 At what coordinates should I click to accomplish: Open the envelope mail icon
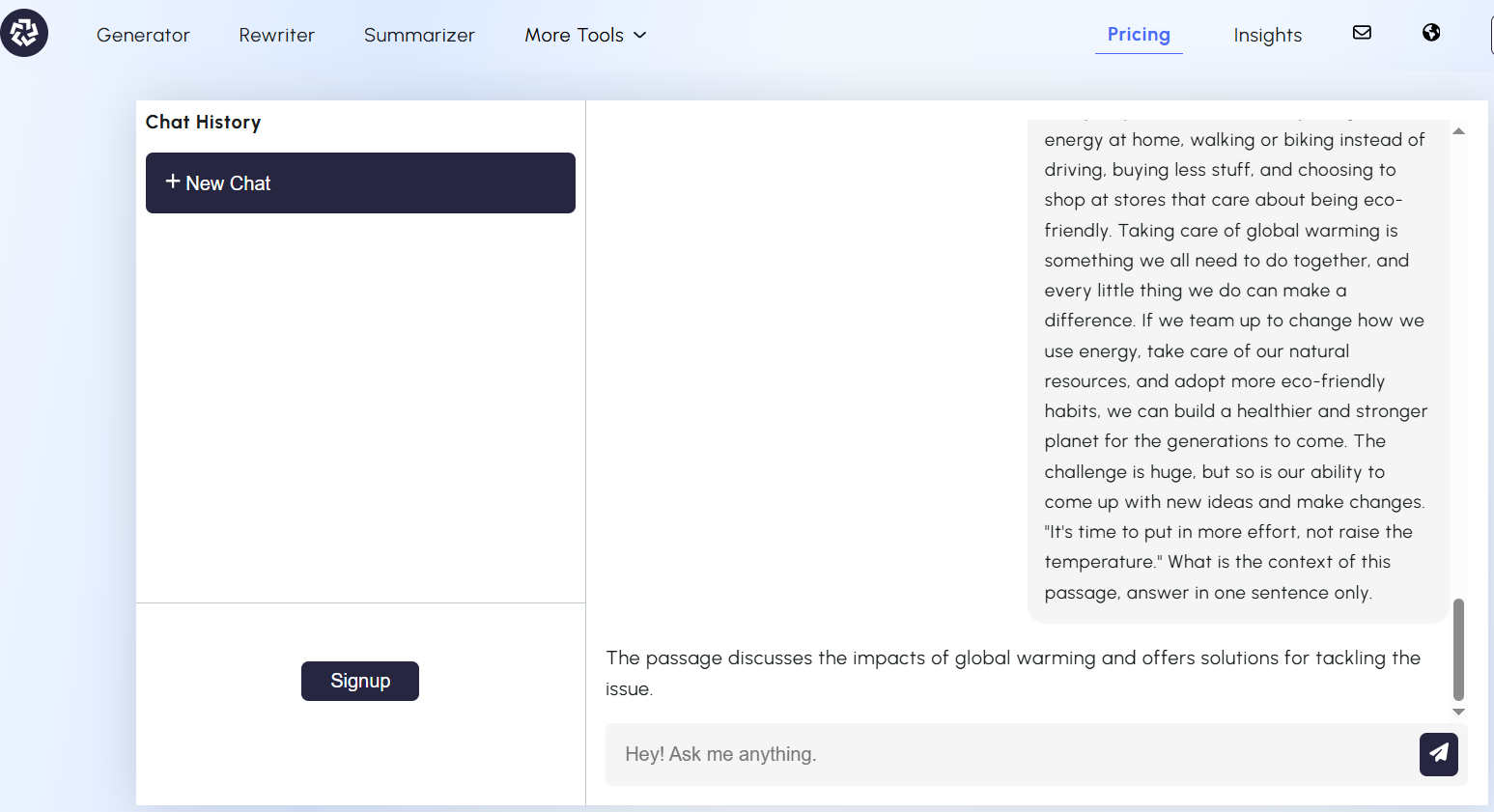1362,33
